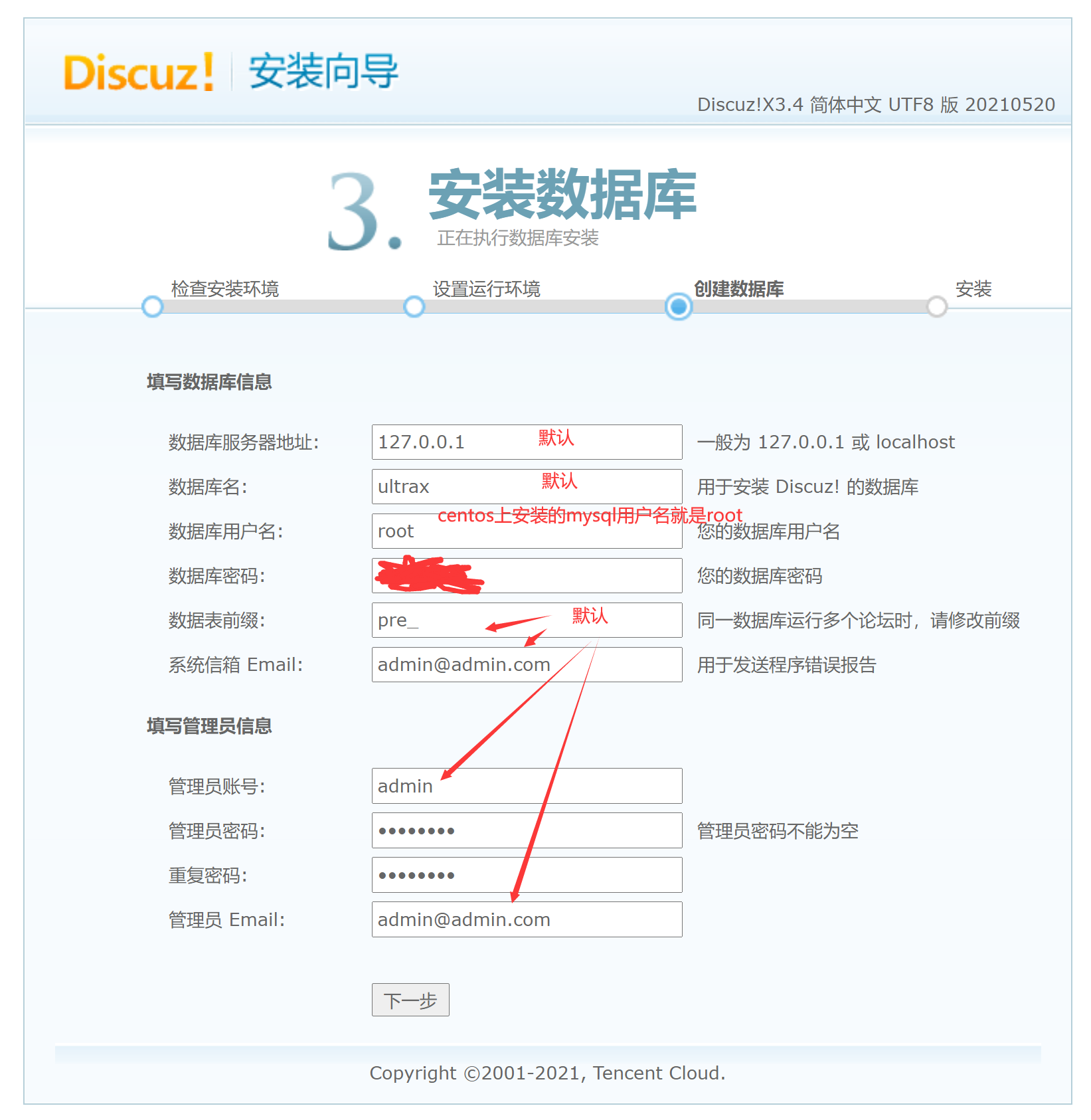This screenshot has height=1120, width=1091.
Task: Click the active 创建数据库 step marker
Action: click(679, 306)
